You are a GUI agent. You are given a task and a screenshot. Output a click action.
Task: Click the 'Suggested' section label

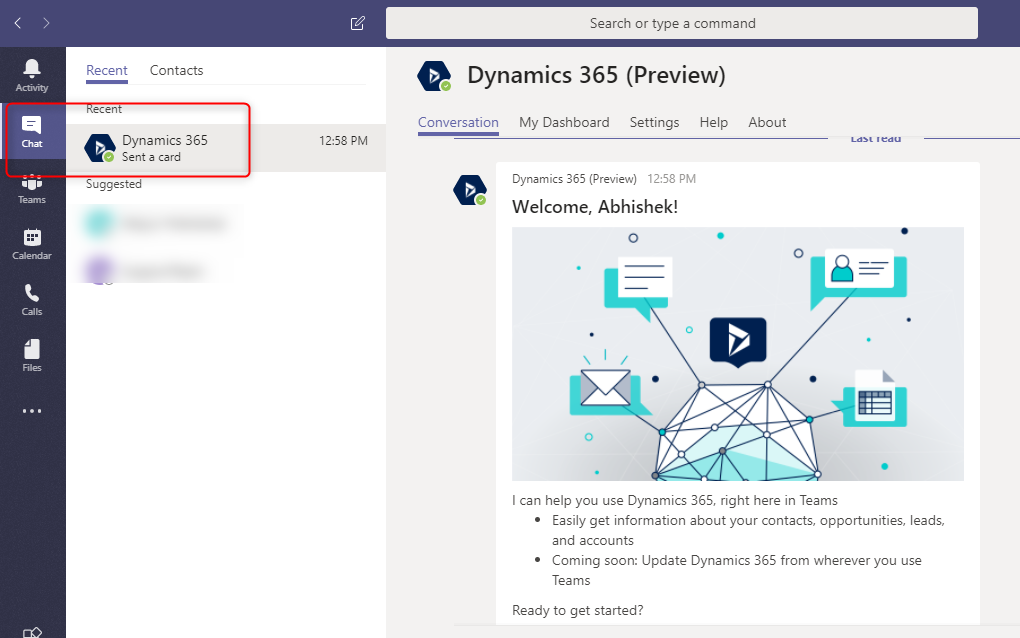tap(114, 184)
